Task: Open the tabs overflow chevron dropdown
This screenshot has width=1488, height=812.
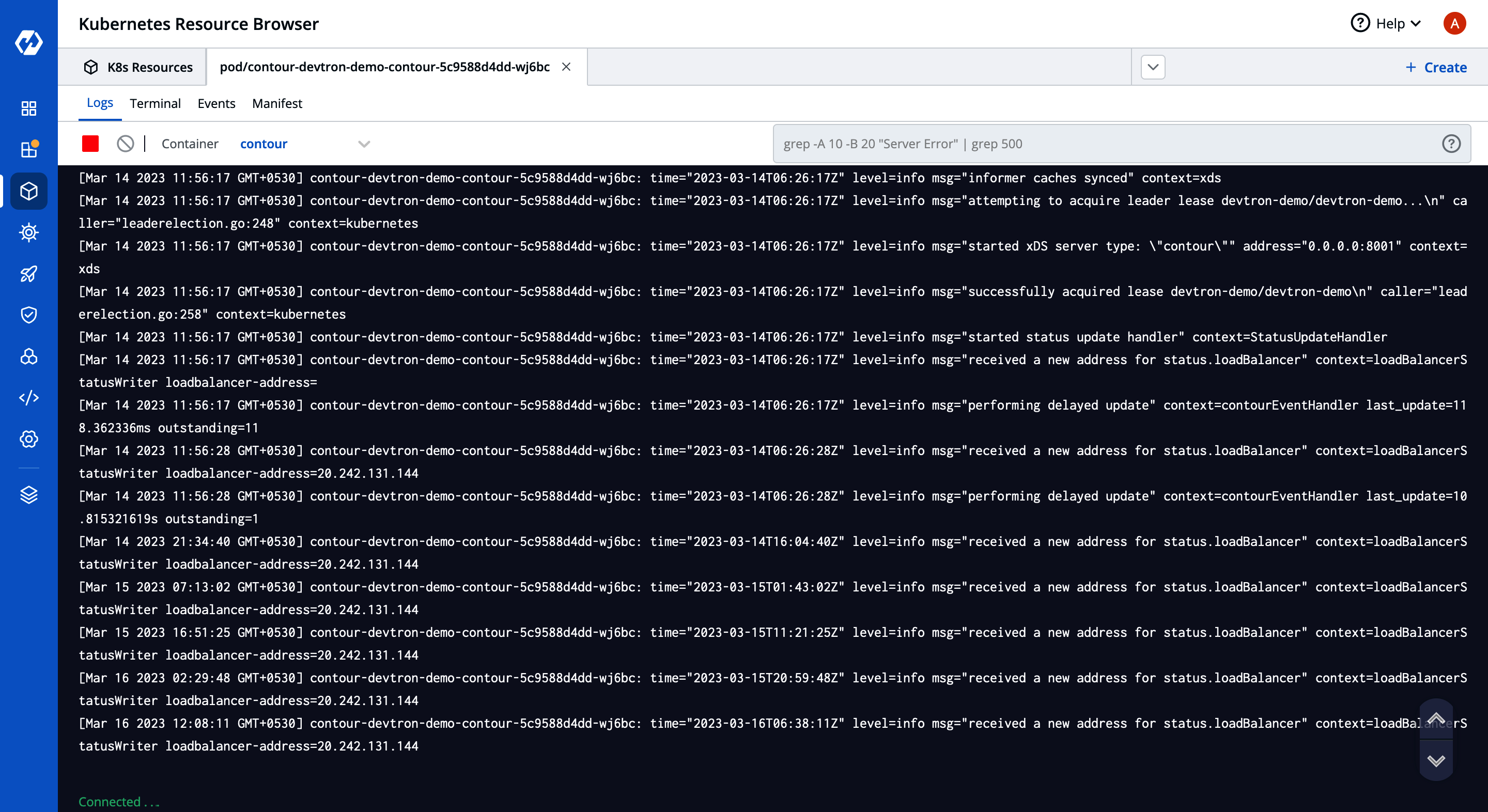Action: click(x=1153, y=67)
